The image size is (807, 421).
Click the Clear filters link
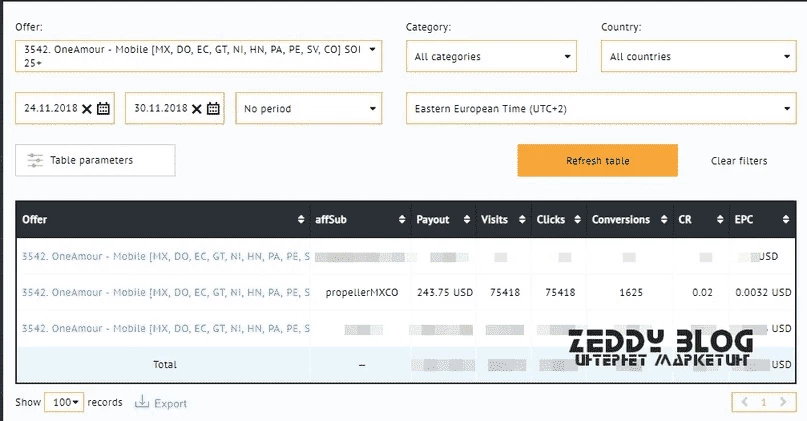point(739,161)
